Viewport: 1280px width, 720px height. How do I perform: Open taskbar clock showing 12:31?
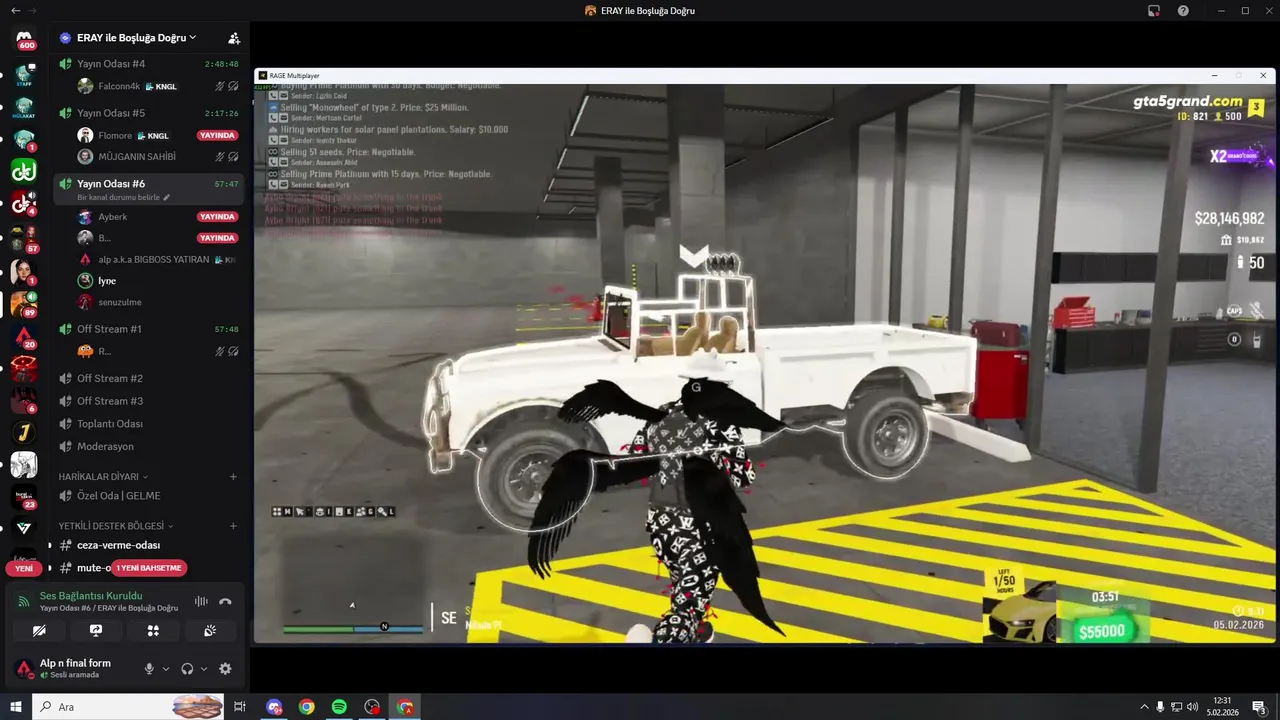click(x=1222, y=707)
